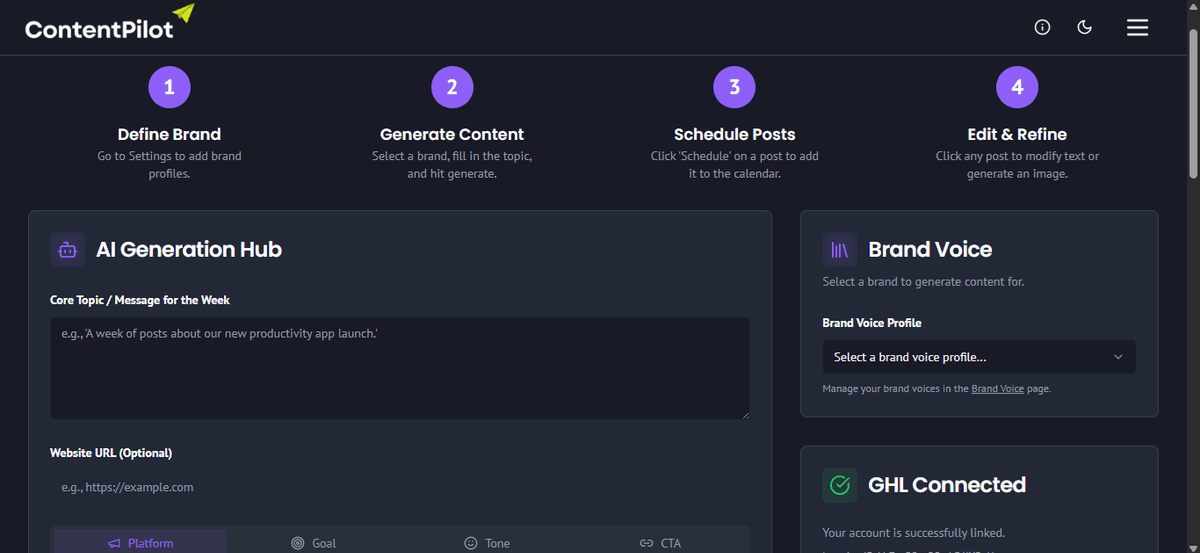Click the 'Brand Voice Profile' label
This screenshot has width=1200, height=553.
click(x=872, y=323)
